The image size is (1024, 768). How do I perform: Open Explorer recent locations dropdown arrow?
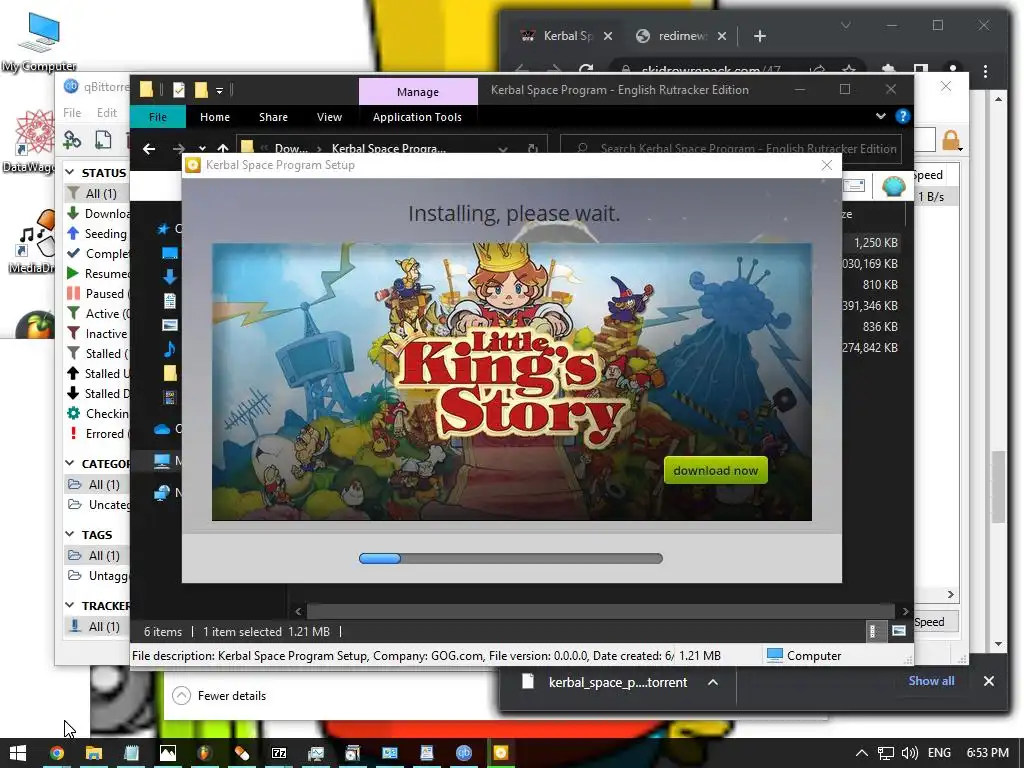[x=202, y=149]
